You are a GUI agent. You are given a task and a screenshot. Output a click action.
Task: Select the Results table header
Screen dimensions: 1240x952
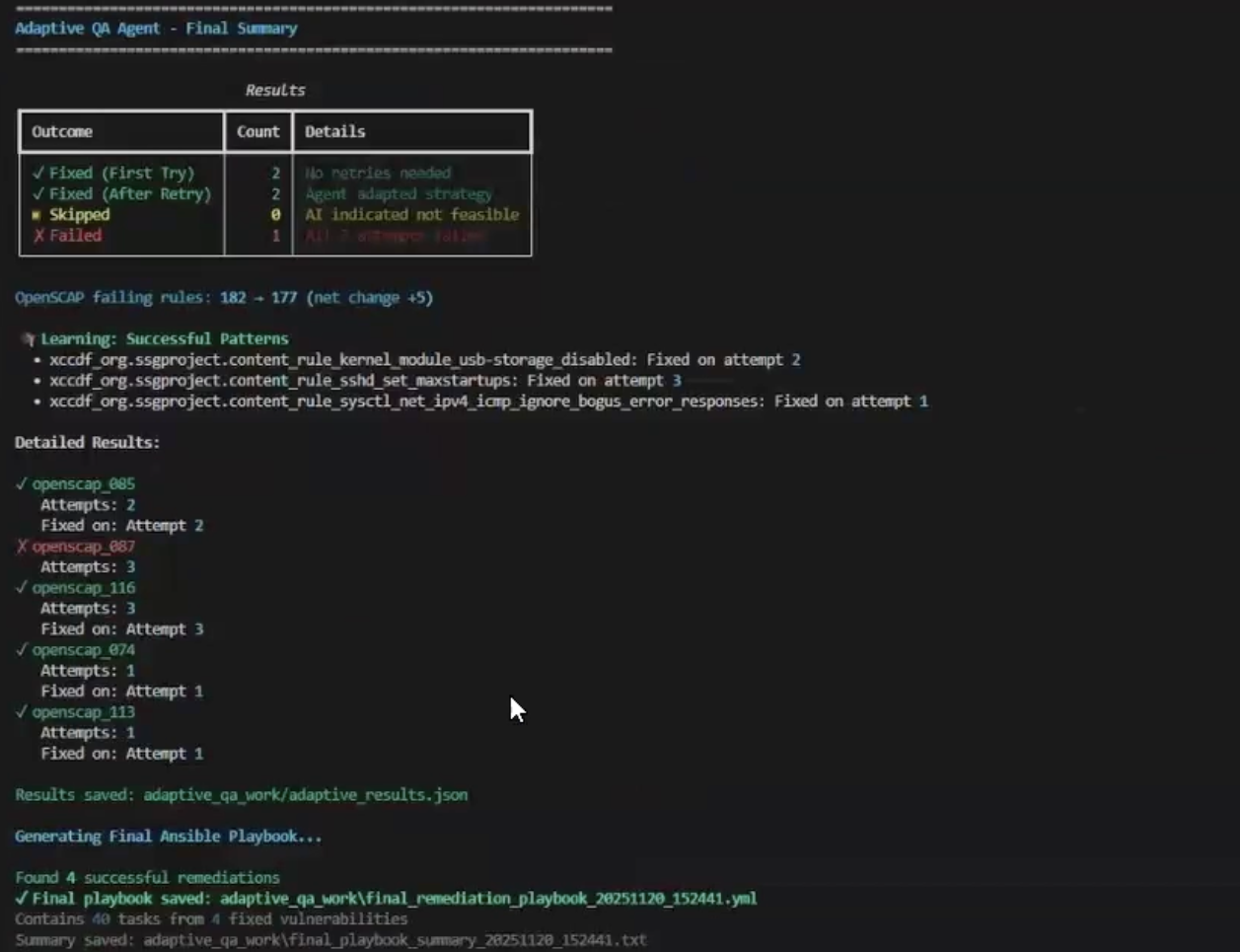tap(277, 89)
